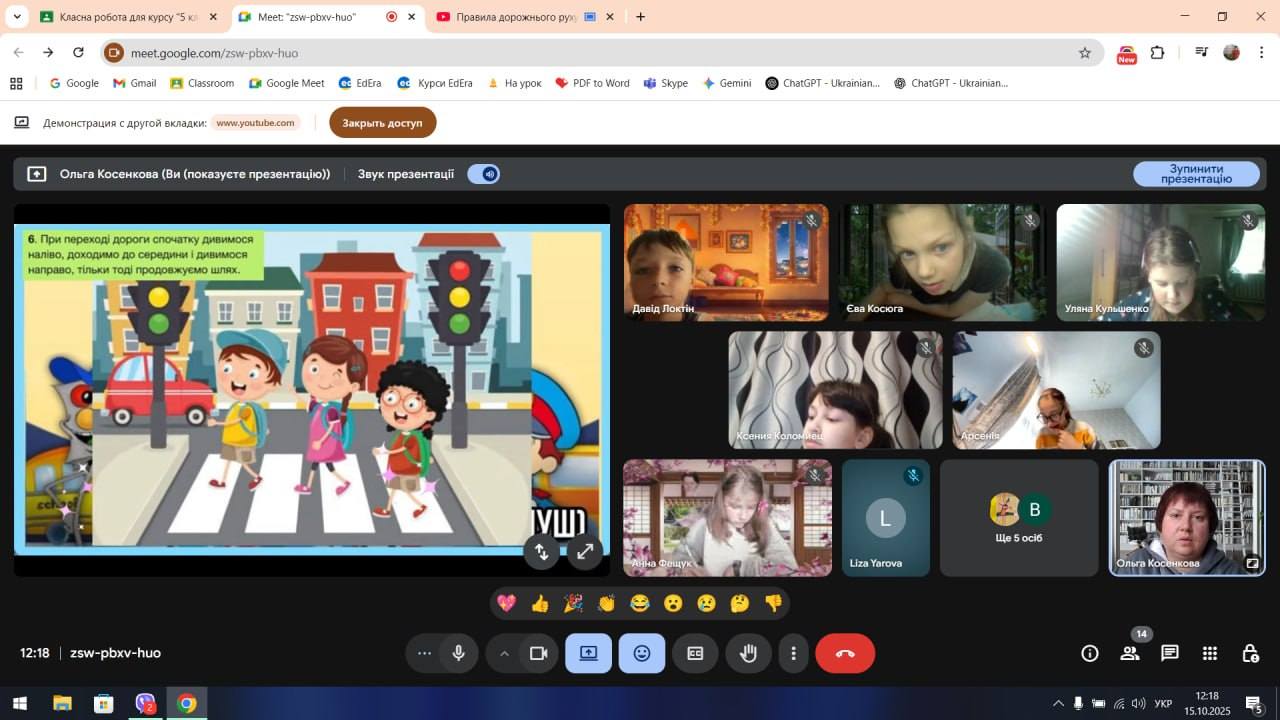
Task: Mute the microphone
Action: click(x=458, y=653)
